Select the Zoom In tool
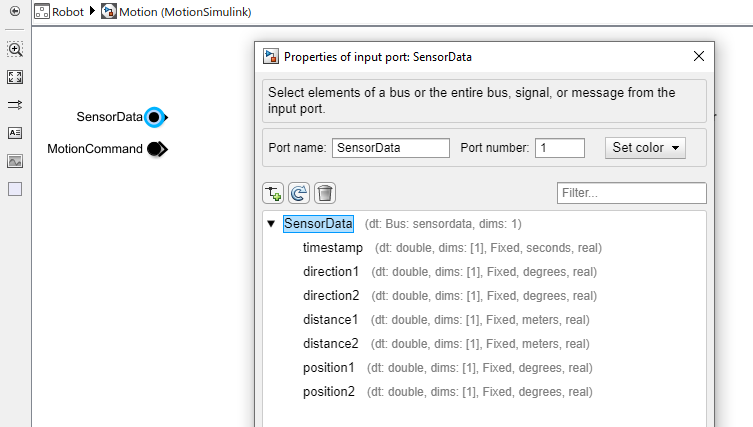The height and width of the screenshot is (427, 753). pyautogui.click(x=15, y=49)
